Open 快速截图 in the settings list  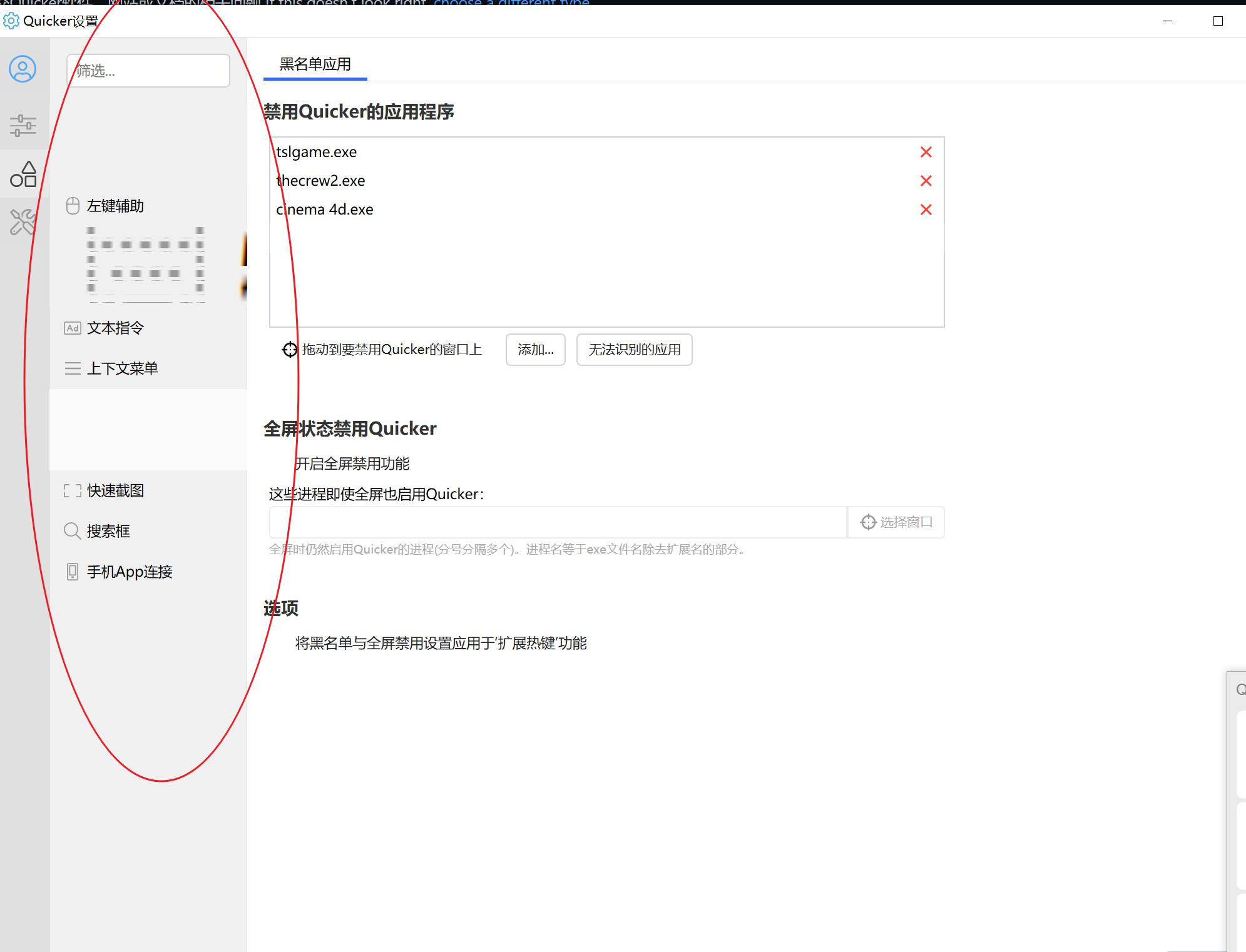148,490
